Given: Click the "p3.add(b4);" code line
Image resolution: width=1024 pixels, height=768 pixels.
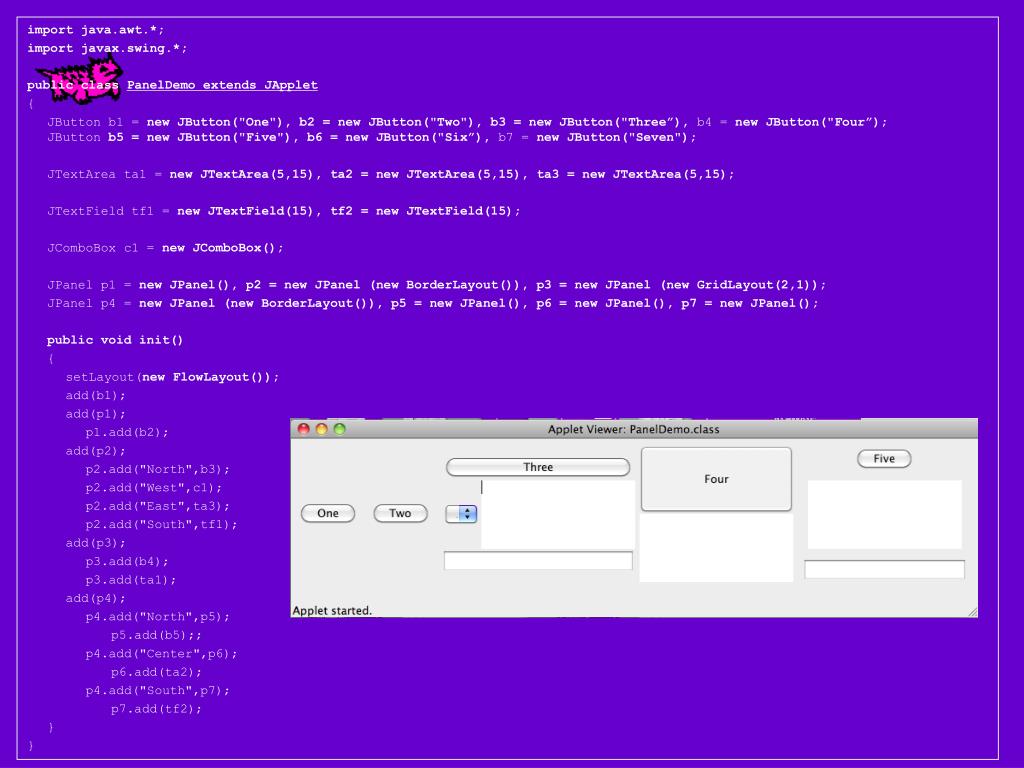Looking at the screenshot, I should (x=127, y=561).
